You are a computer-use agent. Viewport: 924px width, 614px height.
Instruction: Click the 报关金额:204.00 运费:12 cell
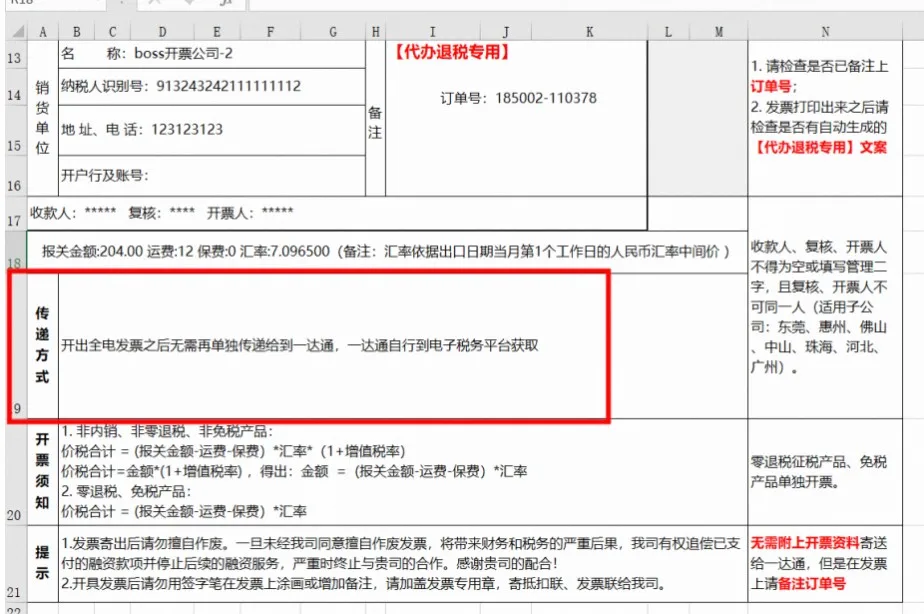[387, 252]
